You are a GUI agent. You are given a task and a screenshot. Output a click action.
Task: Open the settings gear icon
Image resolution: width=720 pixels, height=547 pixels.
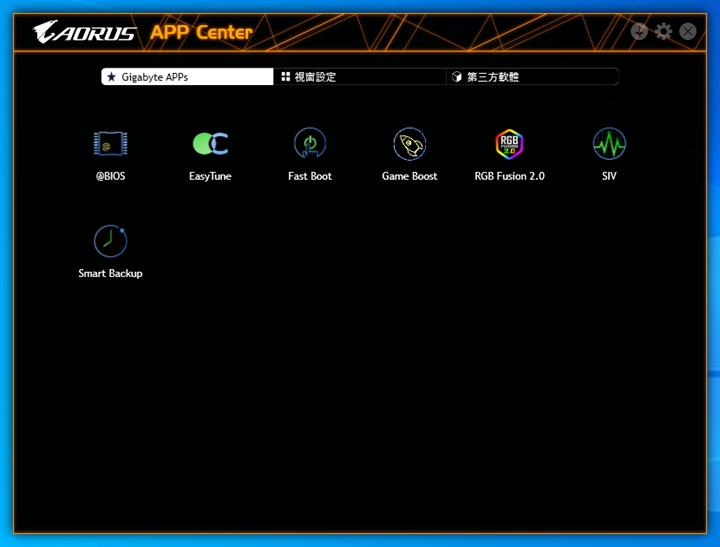[664, 31]
